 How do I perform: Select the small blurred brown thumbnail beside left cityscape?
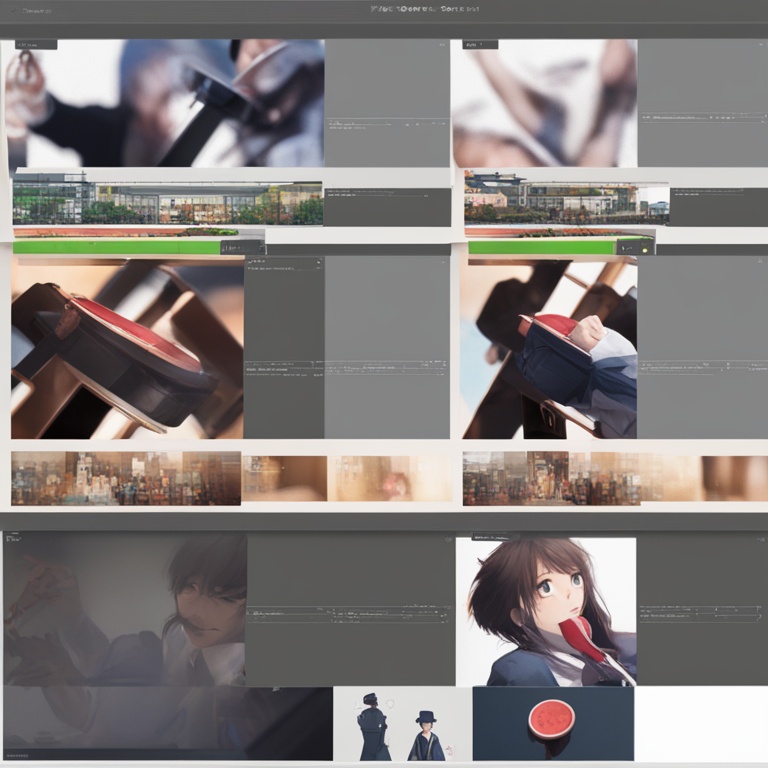click(285, 479)
